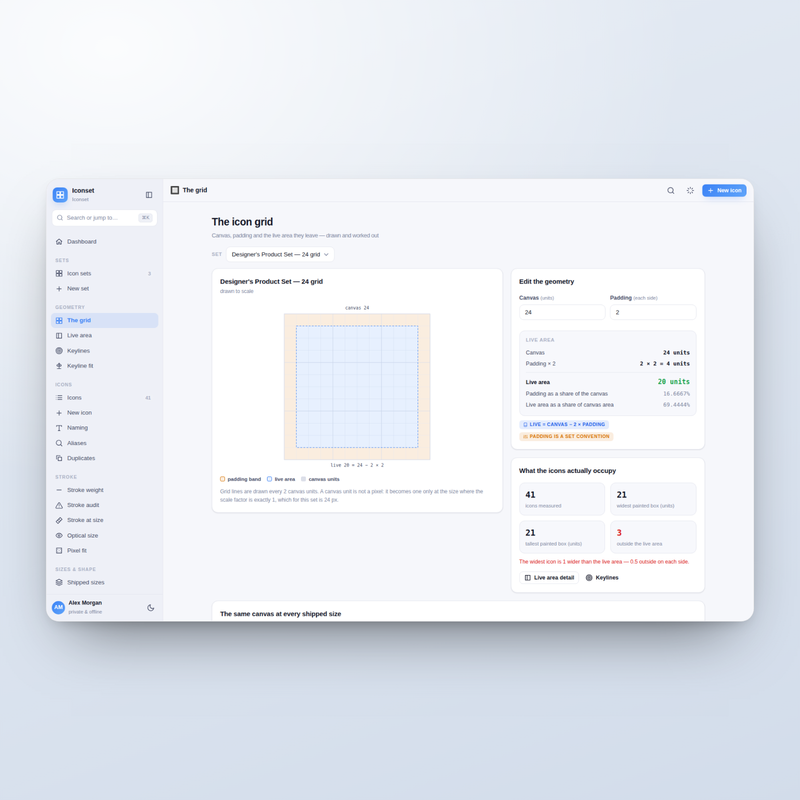The height and width of the screenshot is (800, 800).
Task: Click the Alex Morgan avatar
Action: tap(59, 607)
